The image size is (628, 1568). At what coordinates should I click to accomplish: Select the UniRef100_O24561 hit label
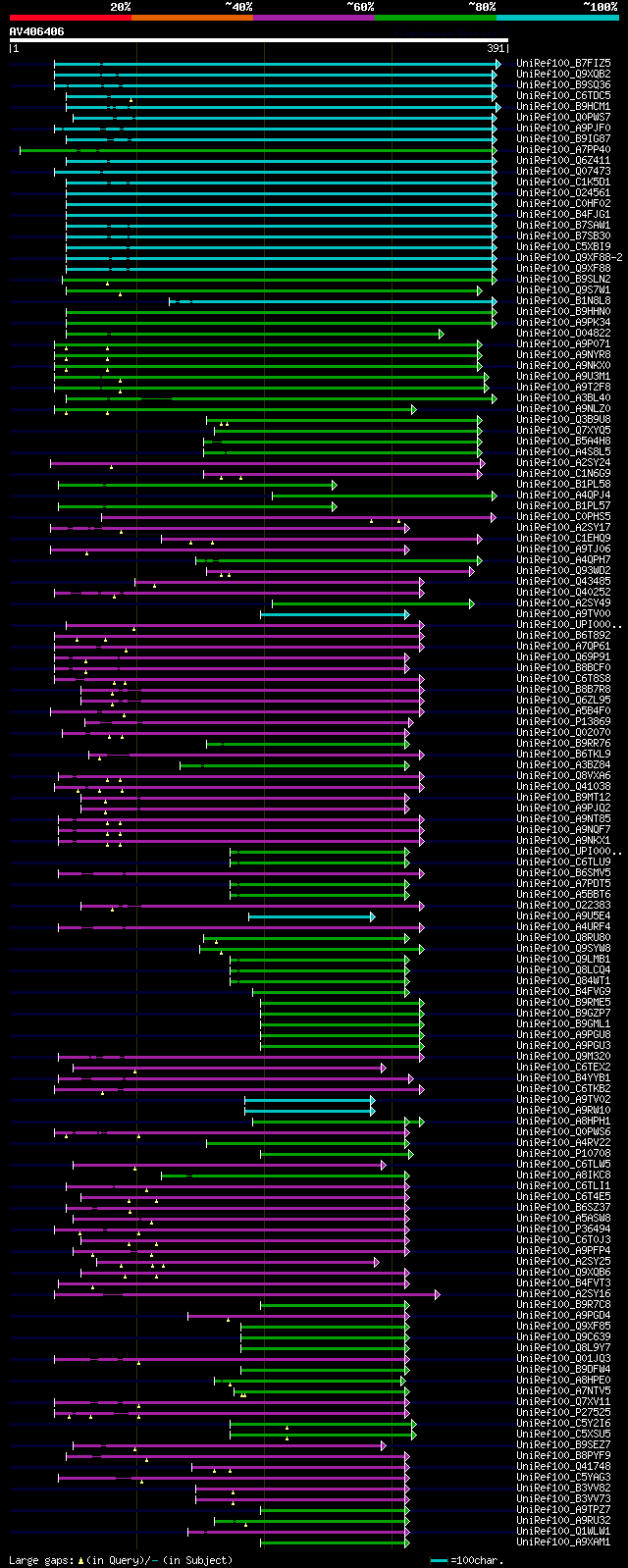click(563, 192)
